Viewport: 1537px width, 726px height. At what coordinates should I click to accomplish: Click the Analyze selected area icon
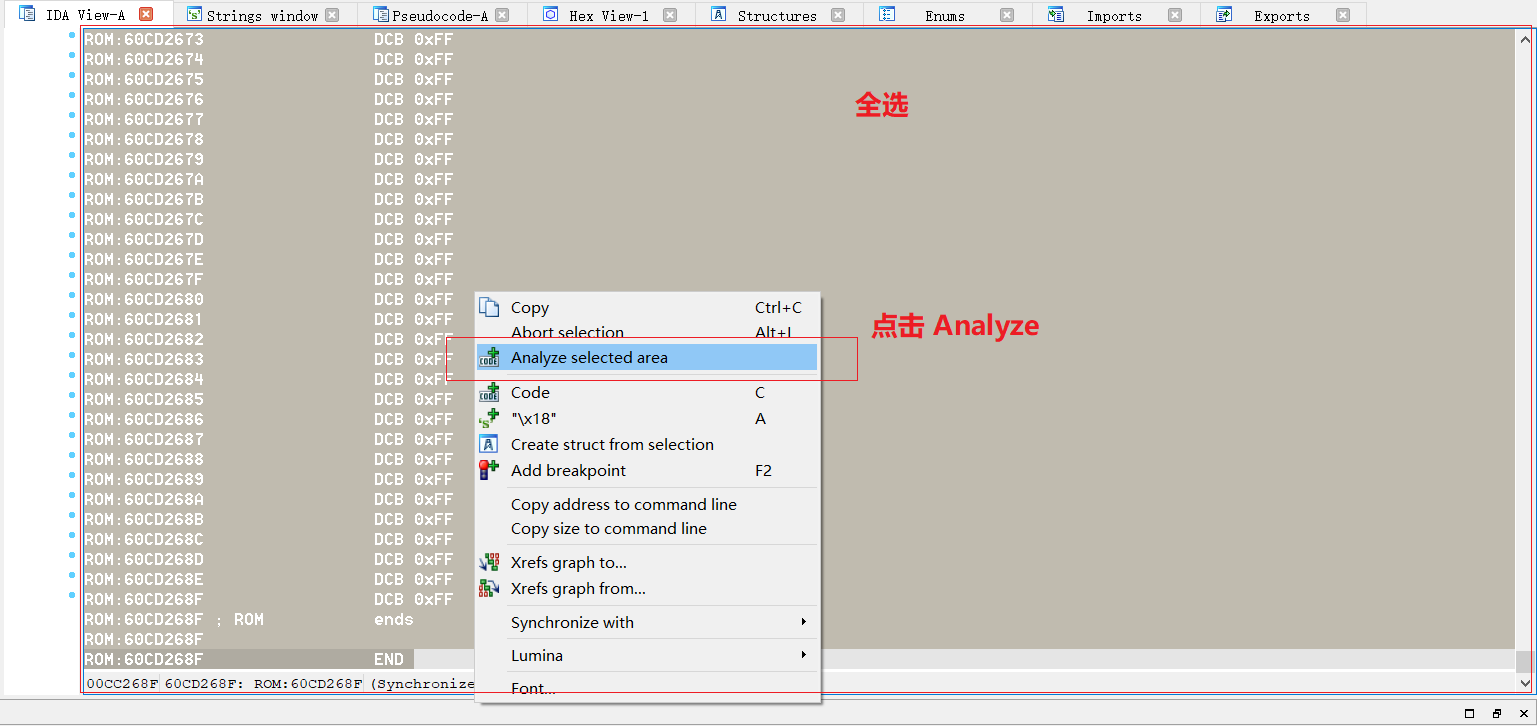(x=489, y=358)
